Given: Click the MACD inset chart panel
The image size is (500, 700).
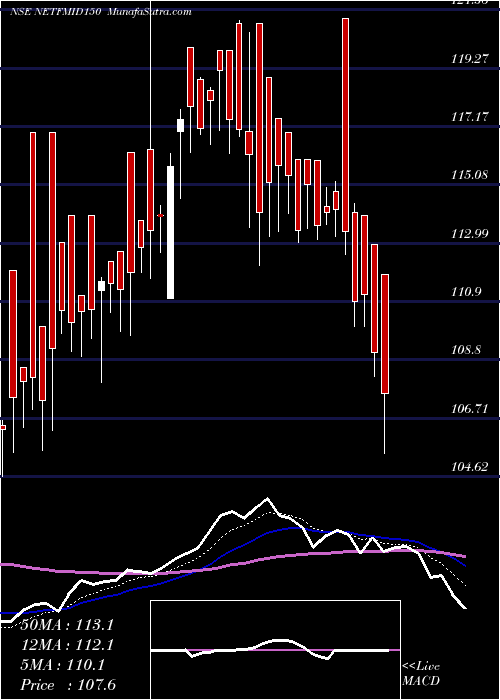Looking at the screenshot, I should (275, 650).
